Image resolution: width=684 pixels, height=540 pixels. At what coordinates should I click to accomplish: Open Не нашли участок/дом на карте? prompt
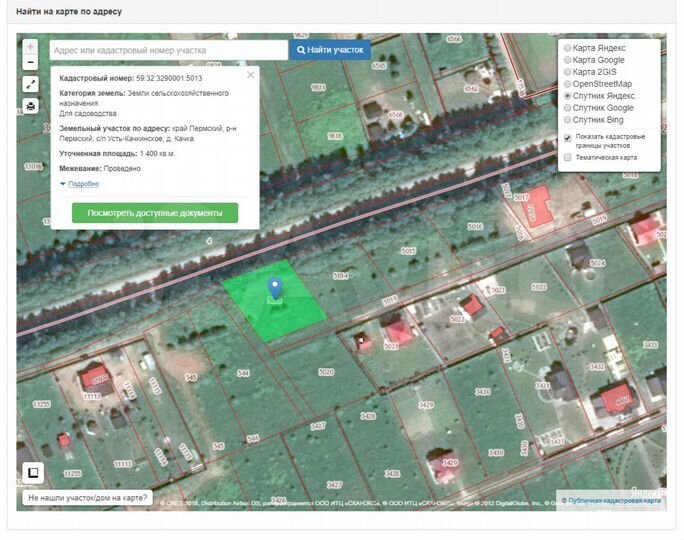88,497
